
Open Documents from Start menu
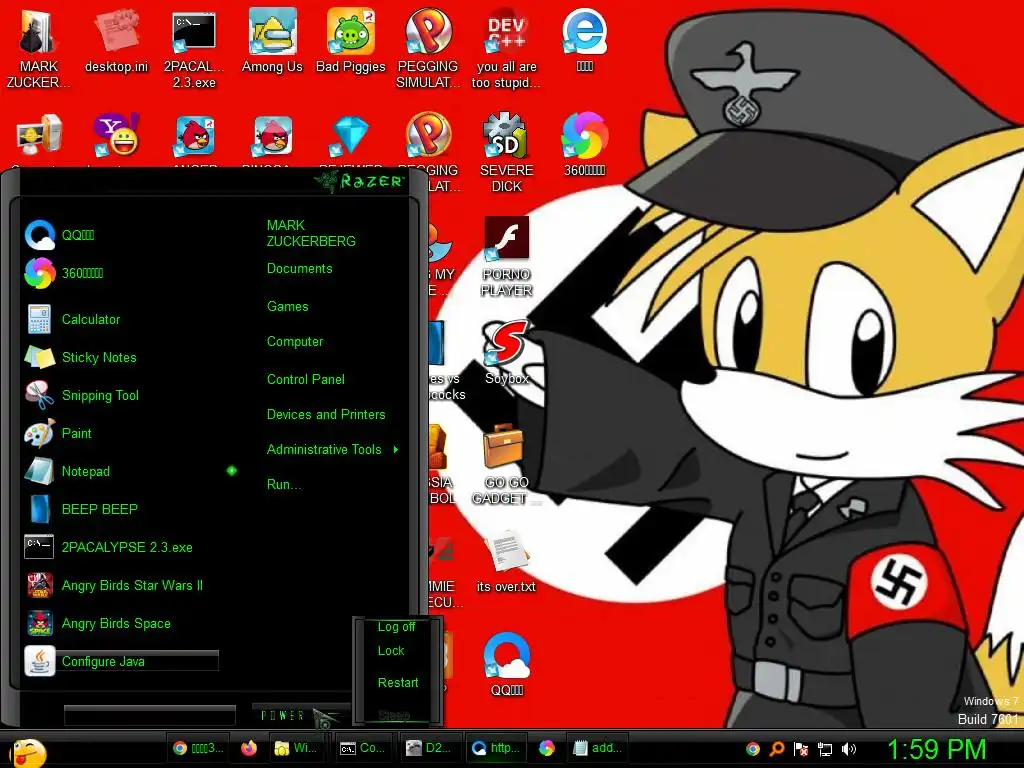tap(299, 268)
